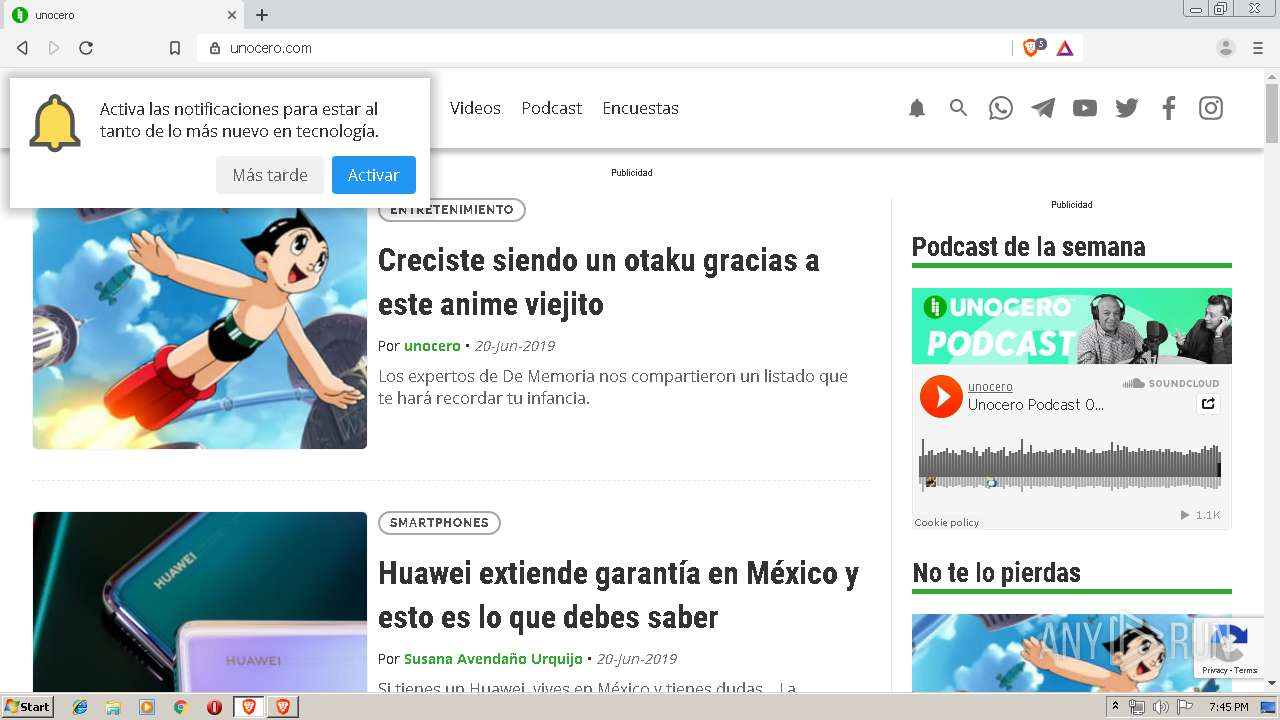This screenshot has height=720, width=1280.
Task: Click the Unocero Podcast track title
Action: 1036,405
